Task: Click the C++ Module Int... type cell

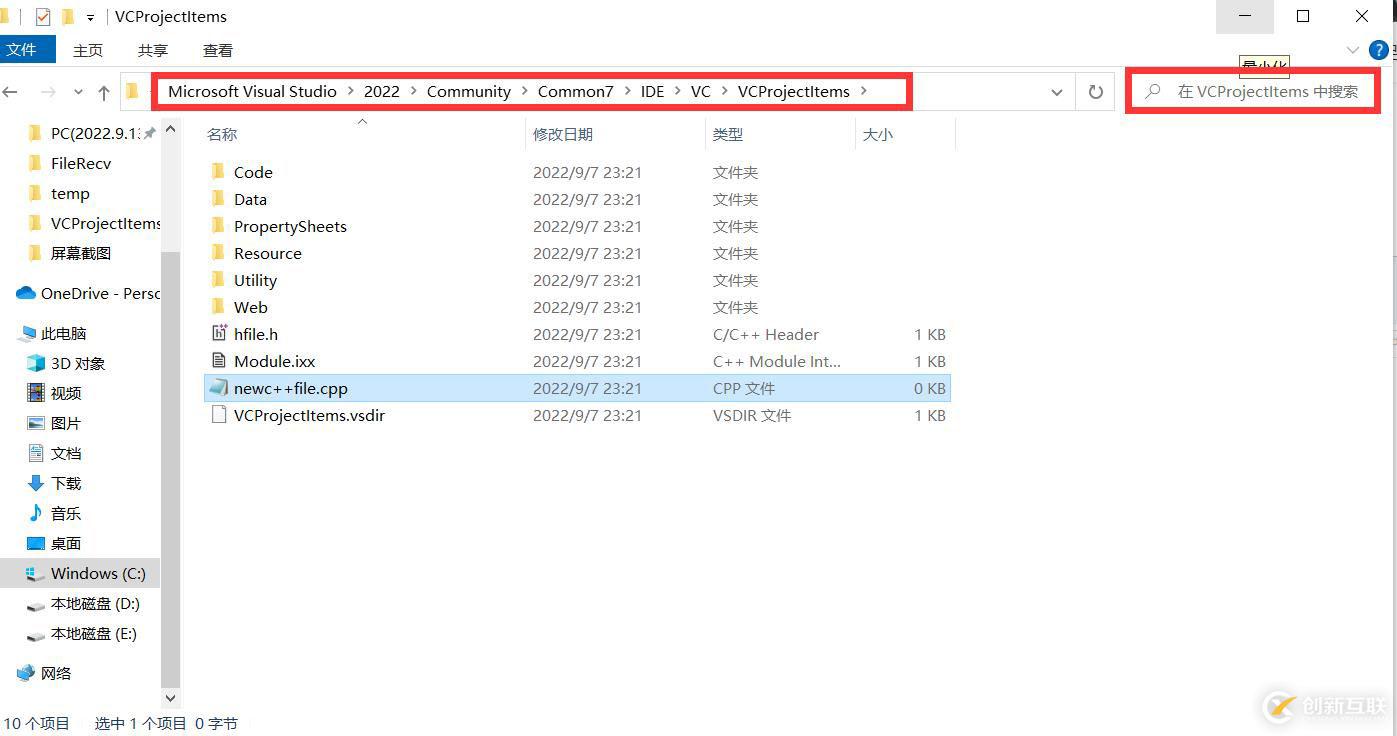Action: [777, 361]
